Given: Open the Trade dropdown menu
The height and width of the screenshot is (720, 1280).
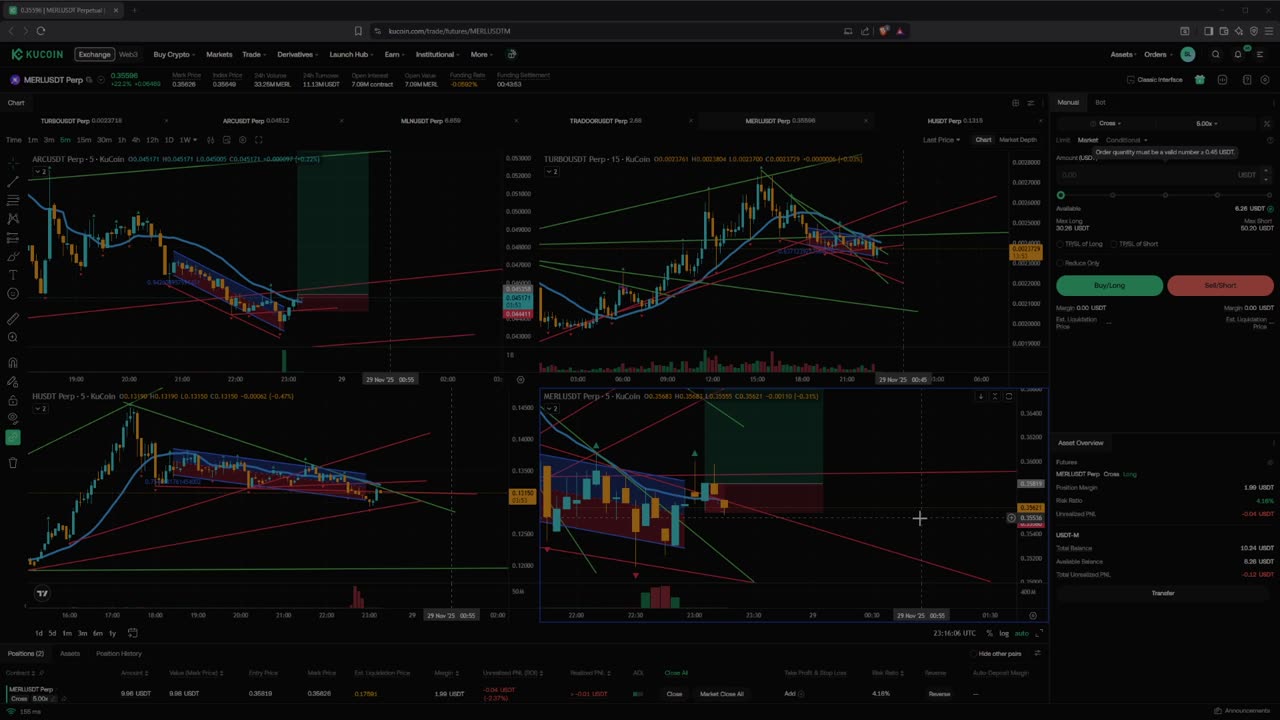Looking at the screenshot, I should click(254, 54).
